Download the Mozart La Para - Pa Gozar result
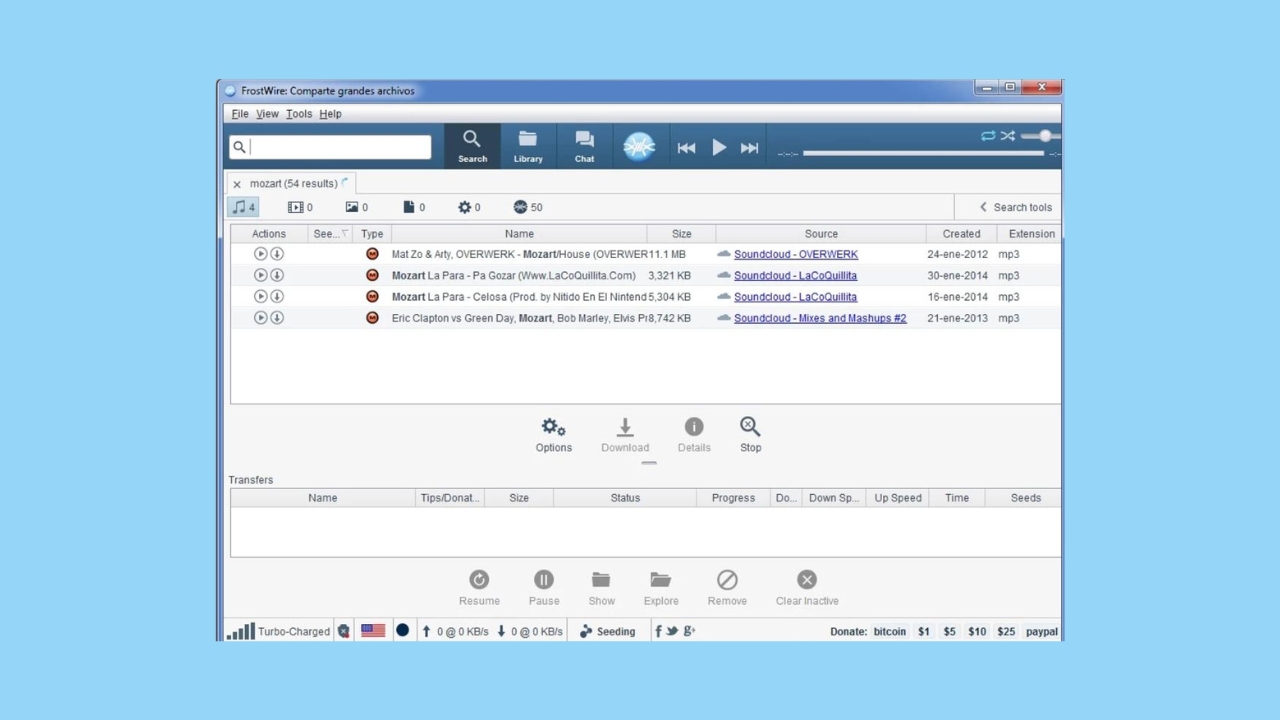 (x=277, y=275)
